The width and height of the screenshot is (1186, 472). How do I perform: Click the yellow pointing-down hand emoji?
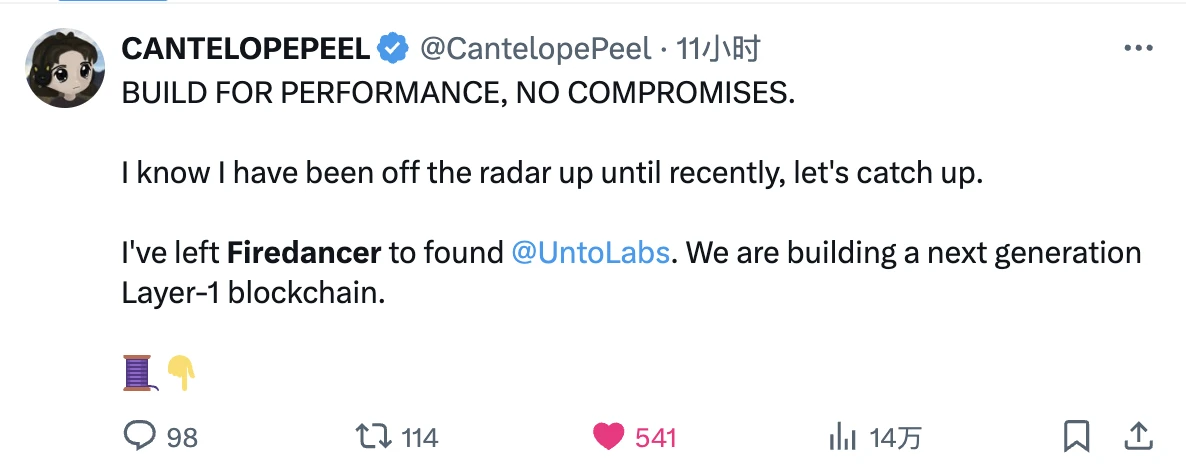pyautogui.click(x=181, y=373)
